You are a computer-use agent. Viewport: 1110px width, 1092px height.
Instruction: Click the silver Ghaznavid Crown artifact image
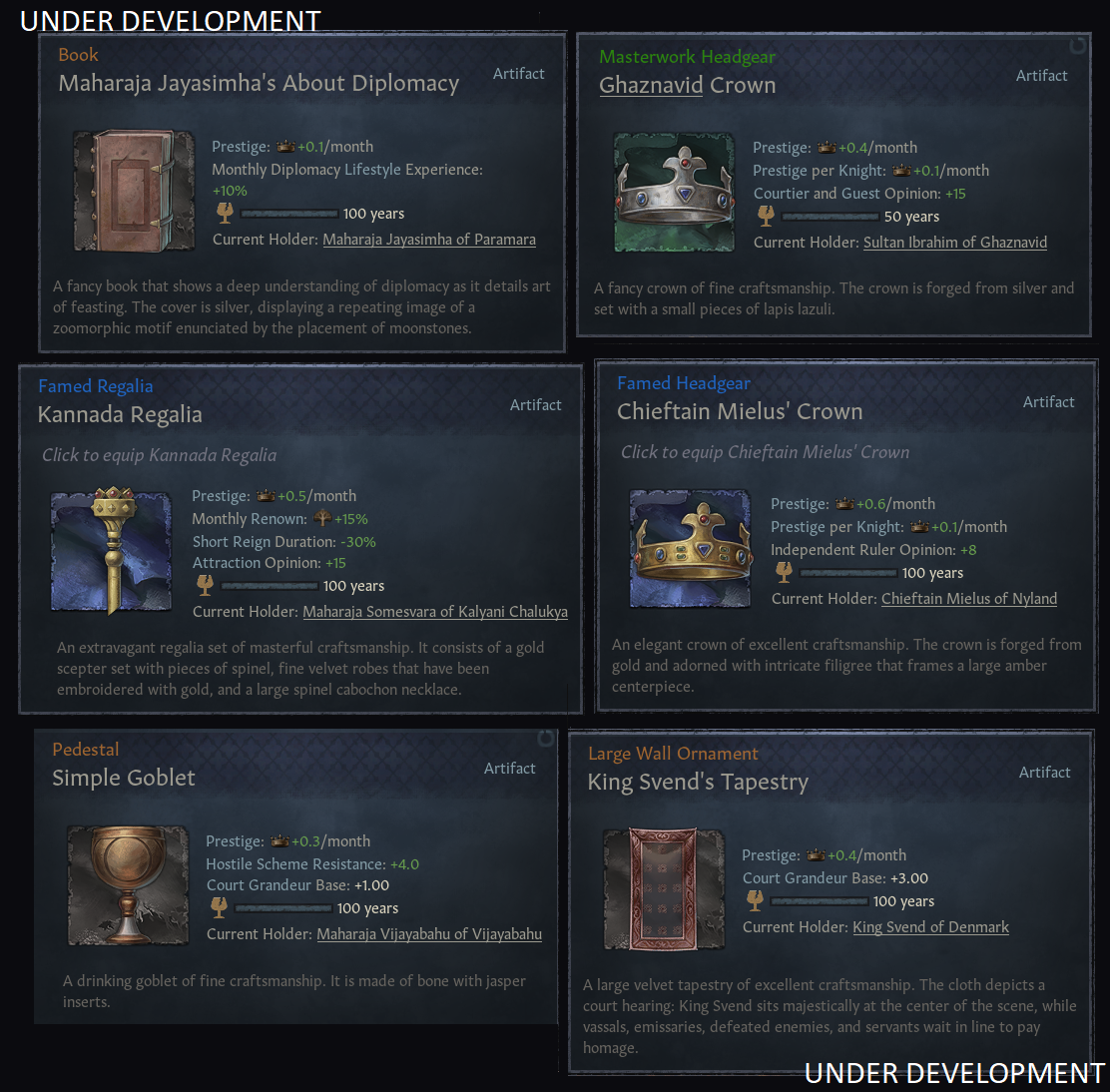(x=674, y=192)
